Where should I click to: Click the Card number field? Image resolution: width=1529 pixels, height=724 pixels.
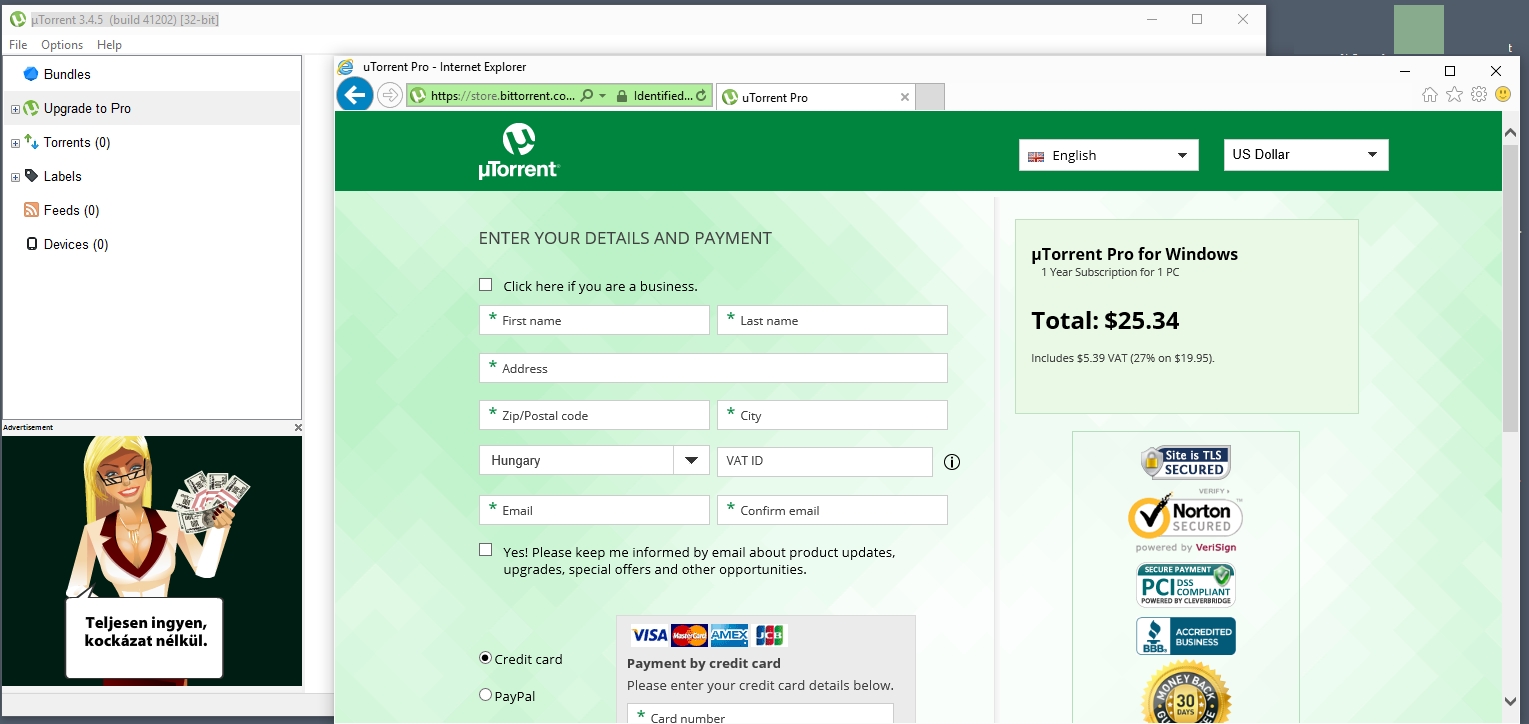pyautogui.click(x=760, y=713)
